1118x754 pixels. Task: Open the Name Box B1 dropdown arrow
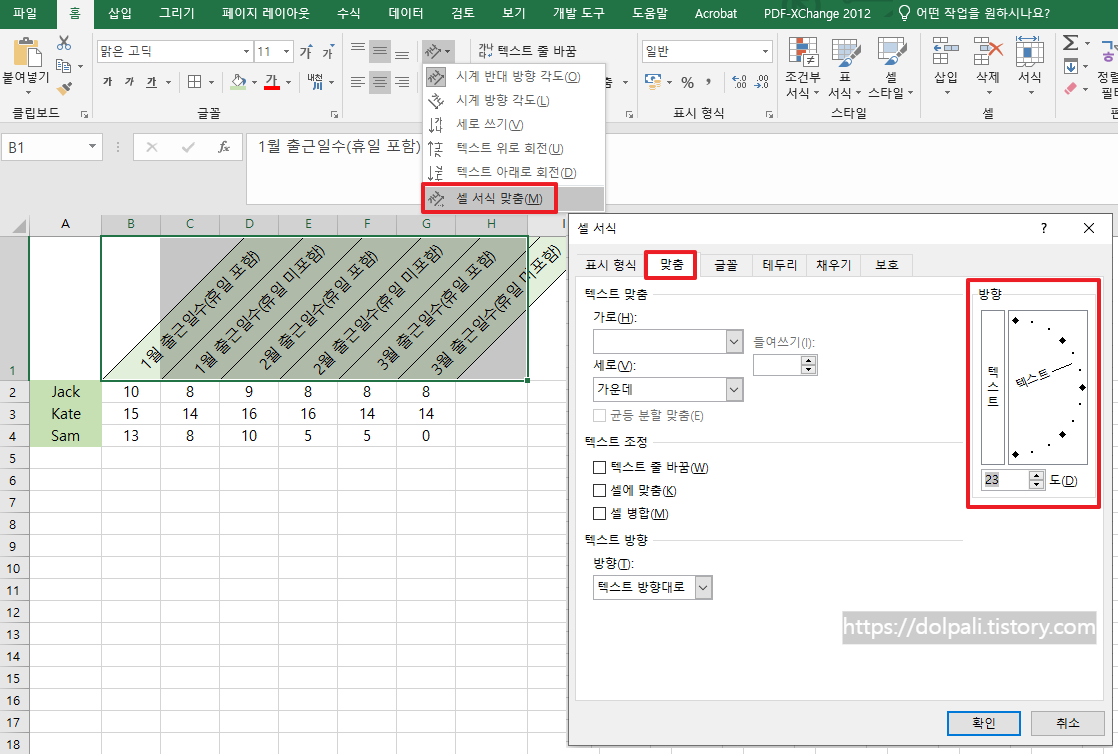click(92, 147)
